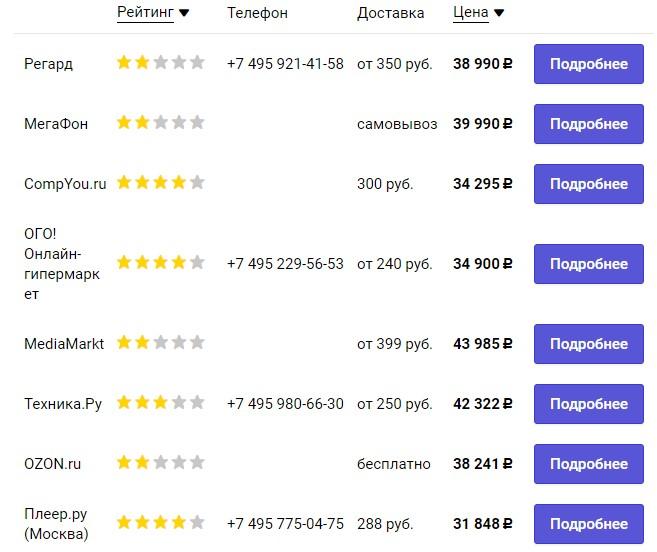This screenshot has width=657, height=552.
Task: Click the star rating for Регард
Action: (160, 63)
